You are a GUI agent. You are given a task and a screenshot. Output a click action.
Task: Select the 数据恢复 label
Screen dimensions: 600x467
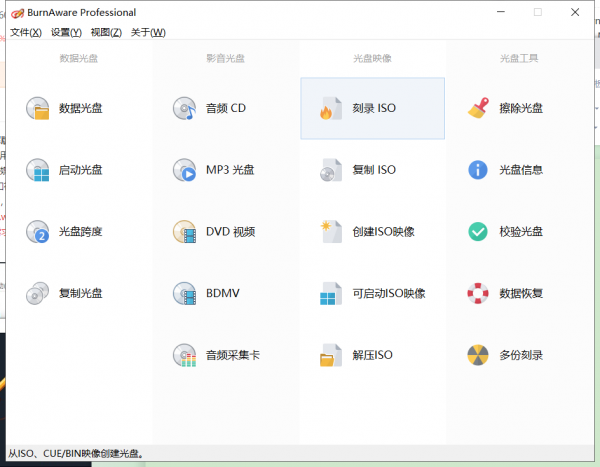pyautogui.click(x=521, y=293)
